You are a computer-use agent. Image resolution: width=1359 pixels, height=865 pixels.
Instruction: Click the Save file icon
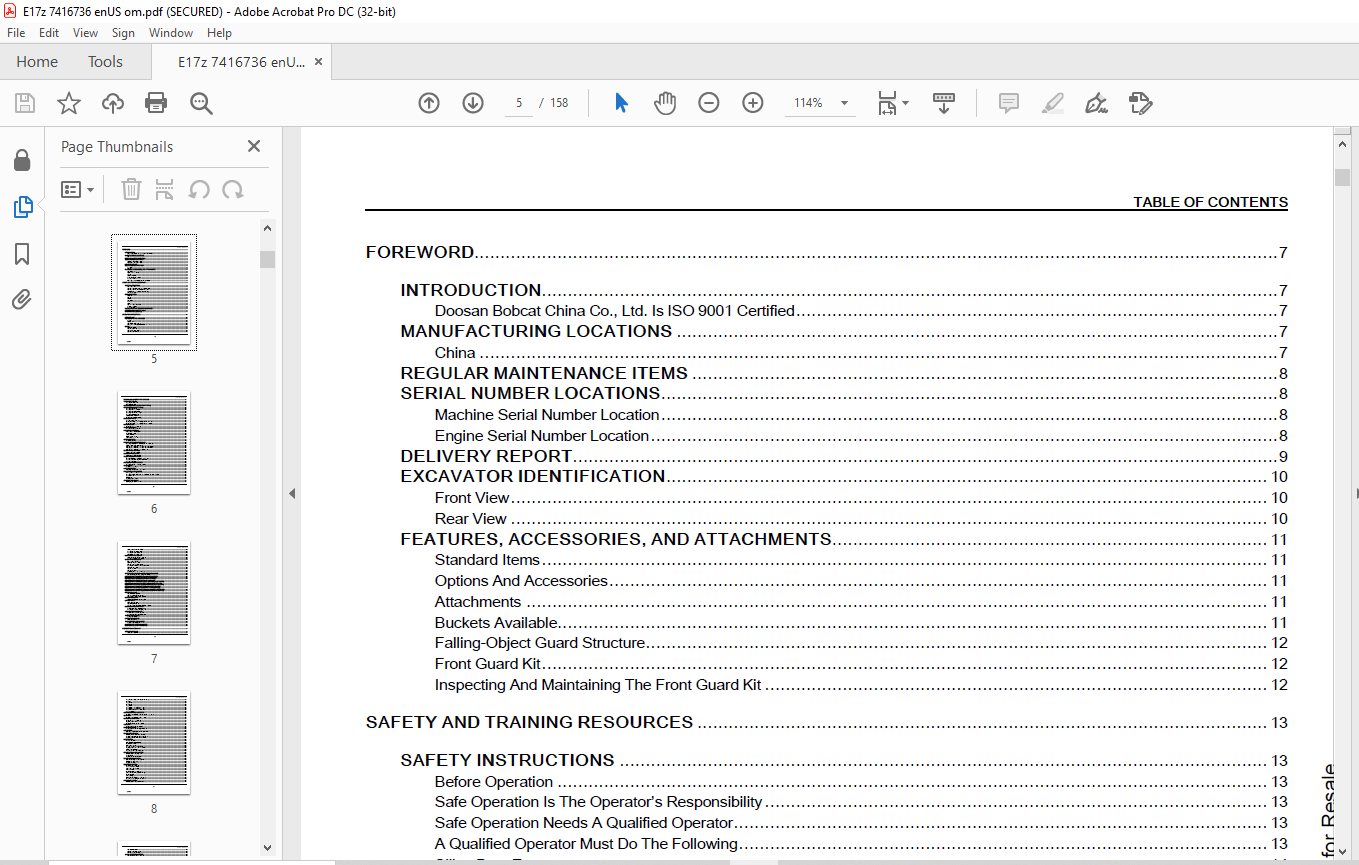pyautogui.click(x=25, y=103)
